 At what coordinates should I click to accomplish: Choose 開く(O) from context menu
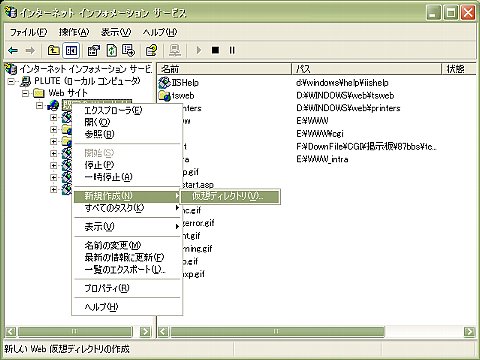[127, 122]
